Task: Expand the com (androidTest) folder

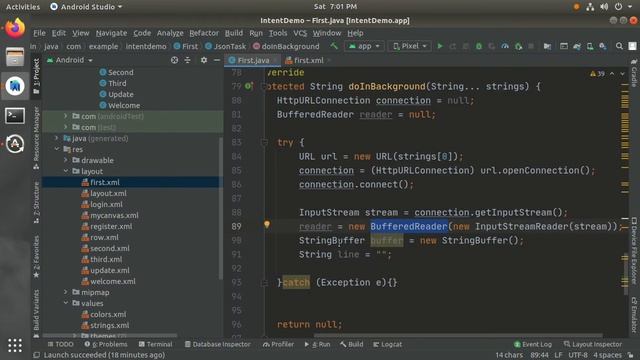Action: [66, 116]
